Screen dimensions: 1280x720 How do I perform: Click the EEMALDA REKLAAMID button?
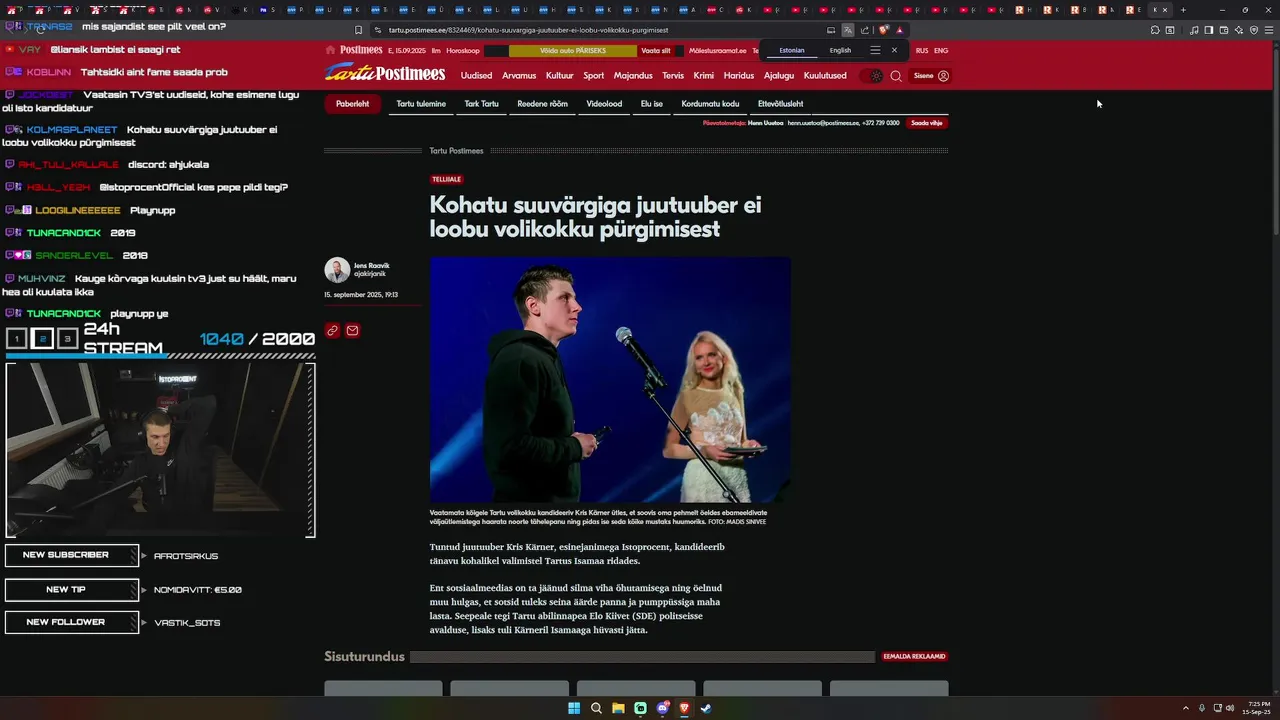pyautogui.click(x=914, y=657)
